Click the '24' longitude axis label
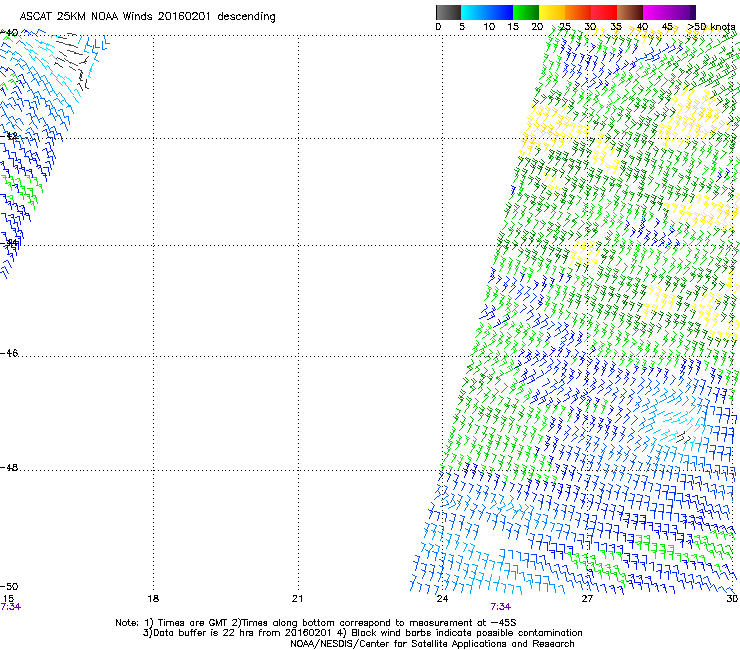This screenshot has width=740, height=650. pos(442,599)
